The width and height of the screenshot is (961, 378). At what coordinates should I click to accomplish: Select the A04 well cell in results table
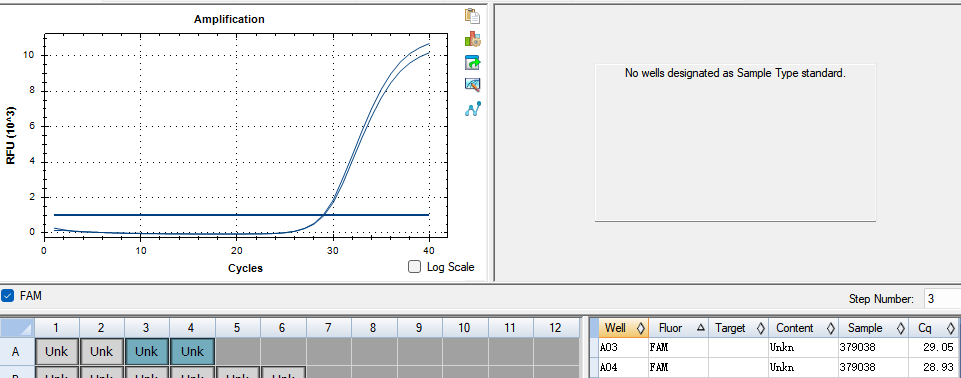[x=623, y=368]
